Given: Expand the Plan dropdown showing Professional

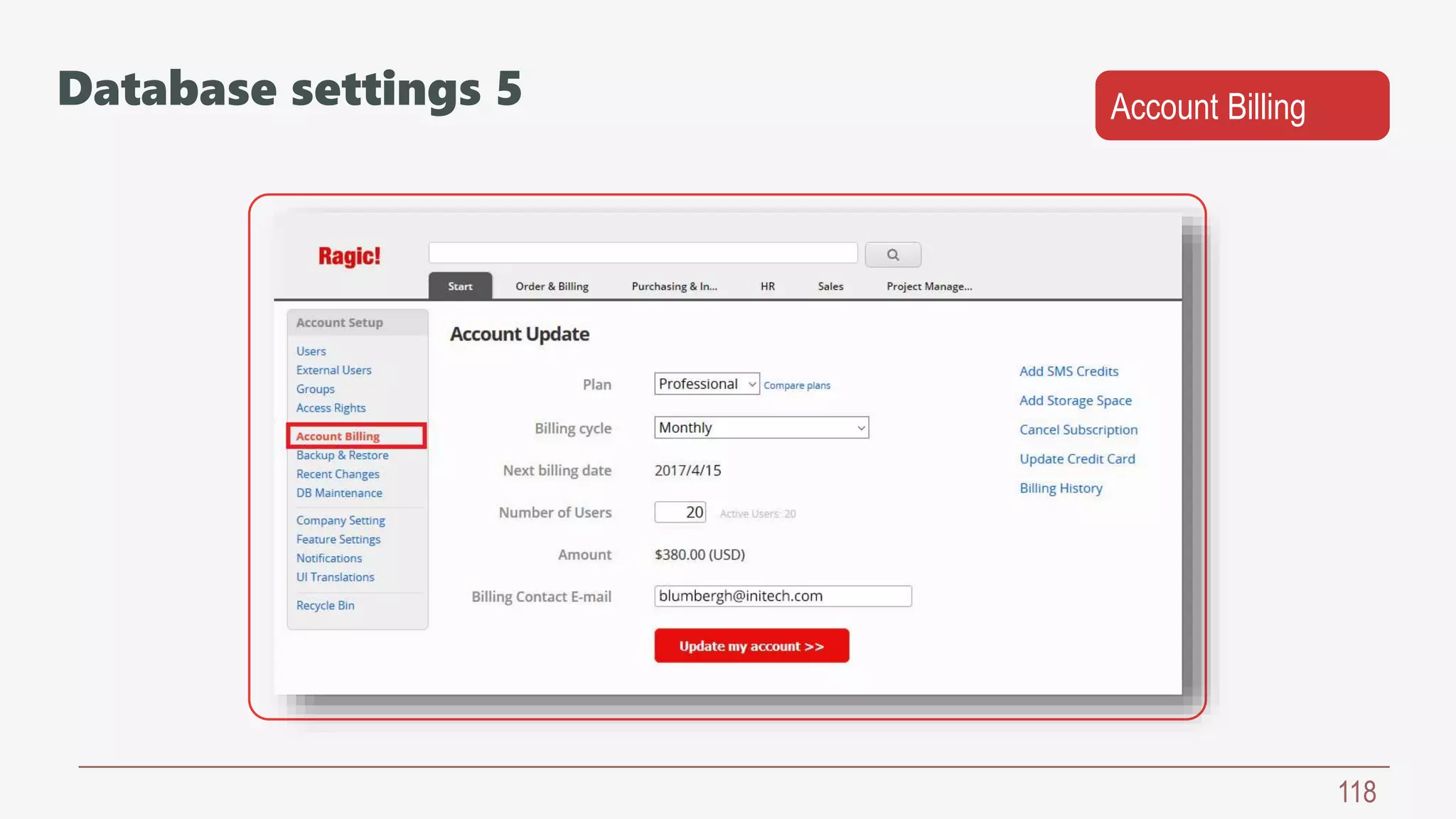Looking at the screenshot, I should [x=707, y=384].
